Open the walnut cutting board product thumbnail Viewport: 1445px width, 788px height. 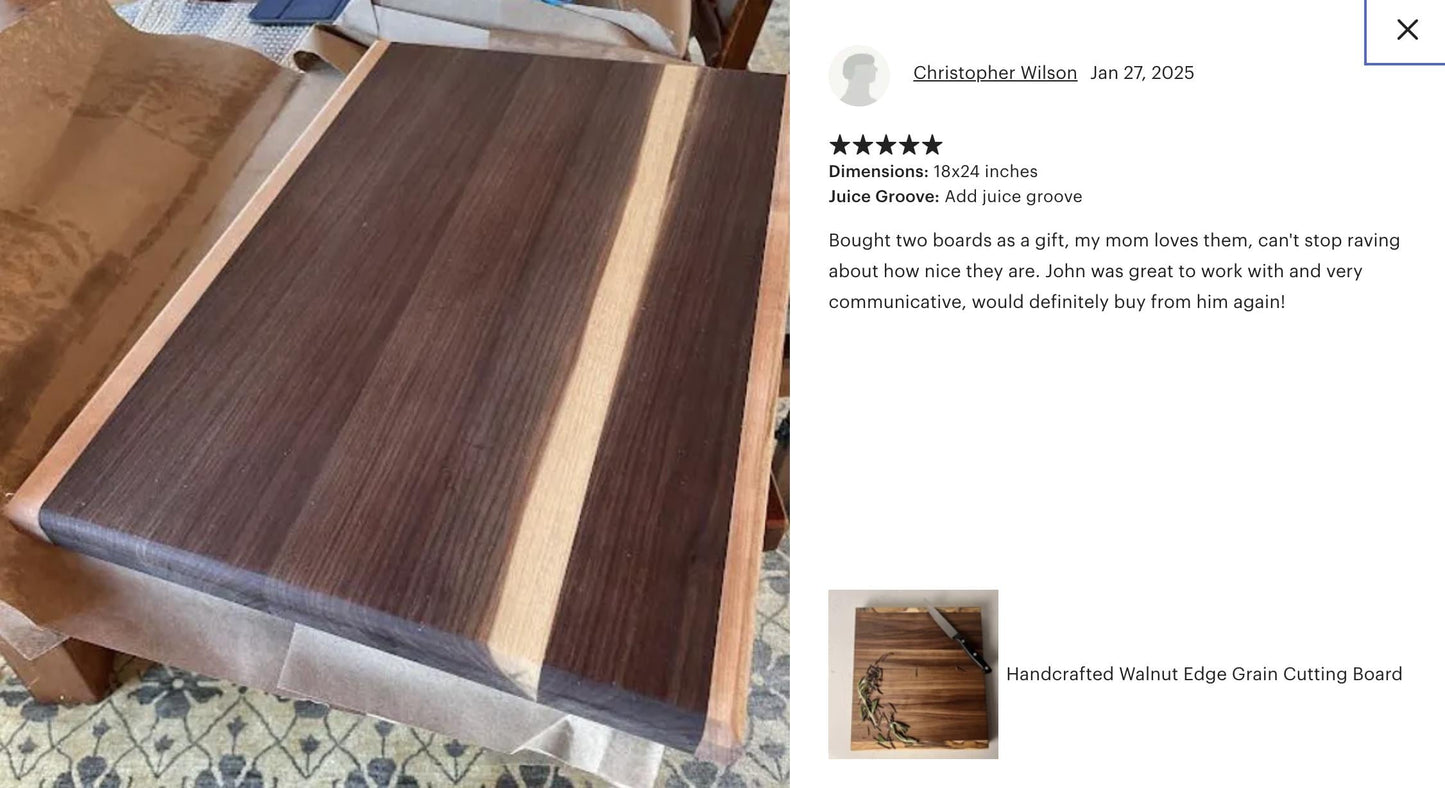coord(913,674)
